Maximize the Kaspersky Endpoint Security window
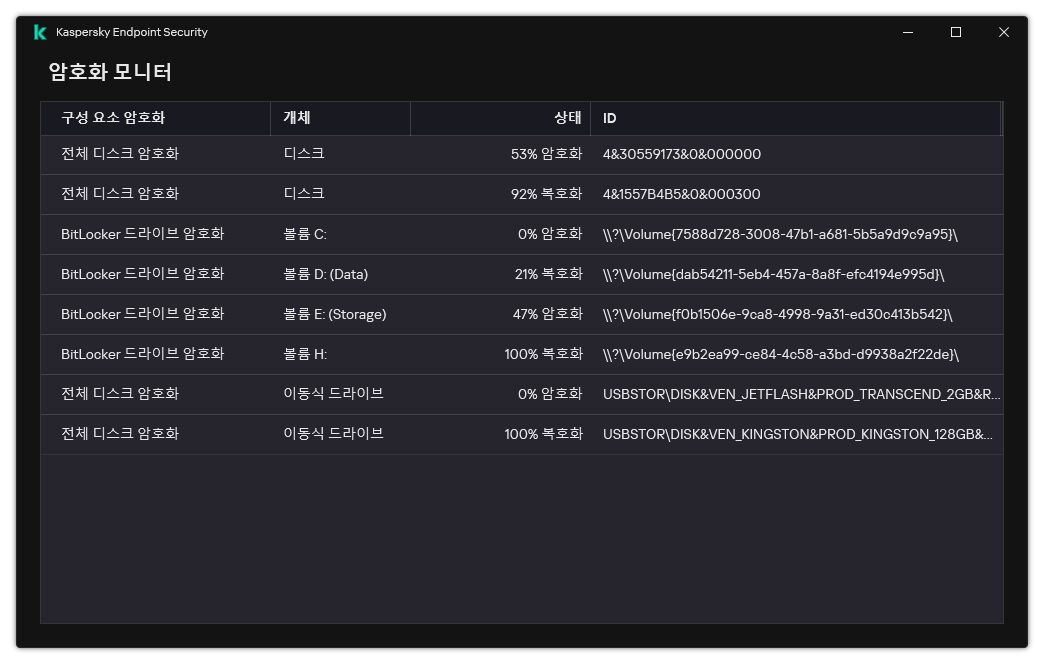Screen dimensions: 1044x664 pyautogui.click(x=955, y=31)
